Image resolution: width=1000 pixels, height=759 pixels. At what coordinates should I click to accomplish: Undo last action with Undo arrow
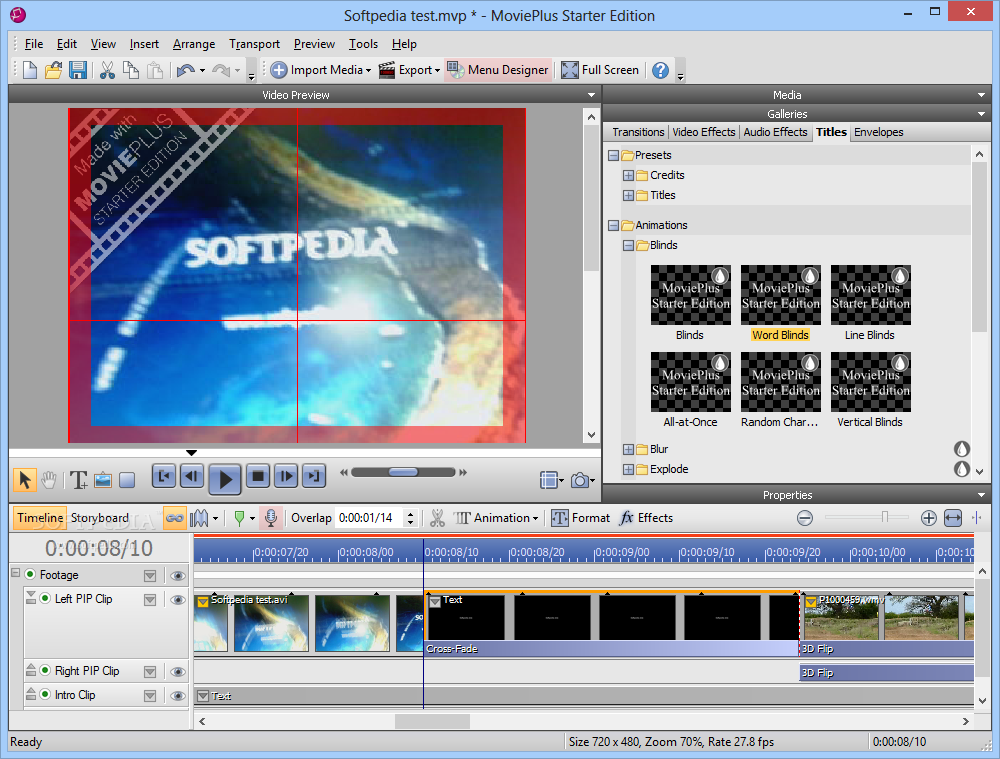(x=186, y=70)
